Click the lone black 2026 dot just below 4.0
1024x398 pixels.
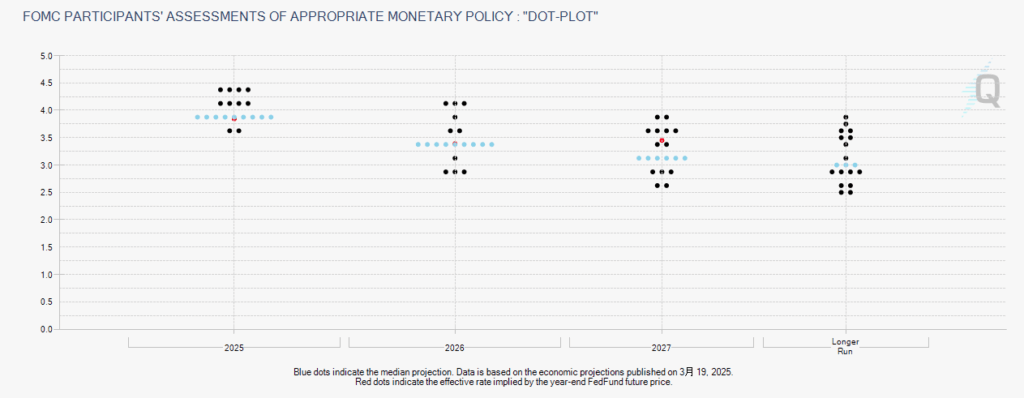(x=455, y=117)
